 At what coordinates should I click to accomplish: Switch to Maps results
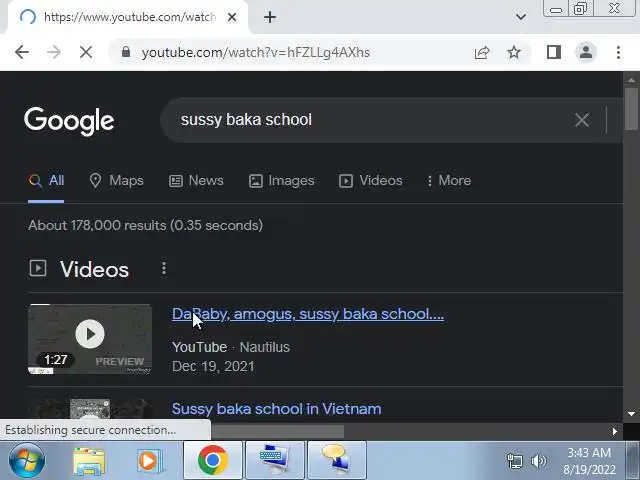click(x=117, y=181)
